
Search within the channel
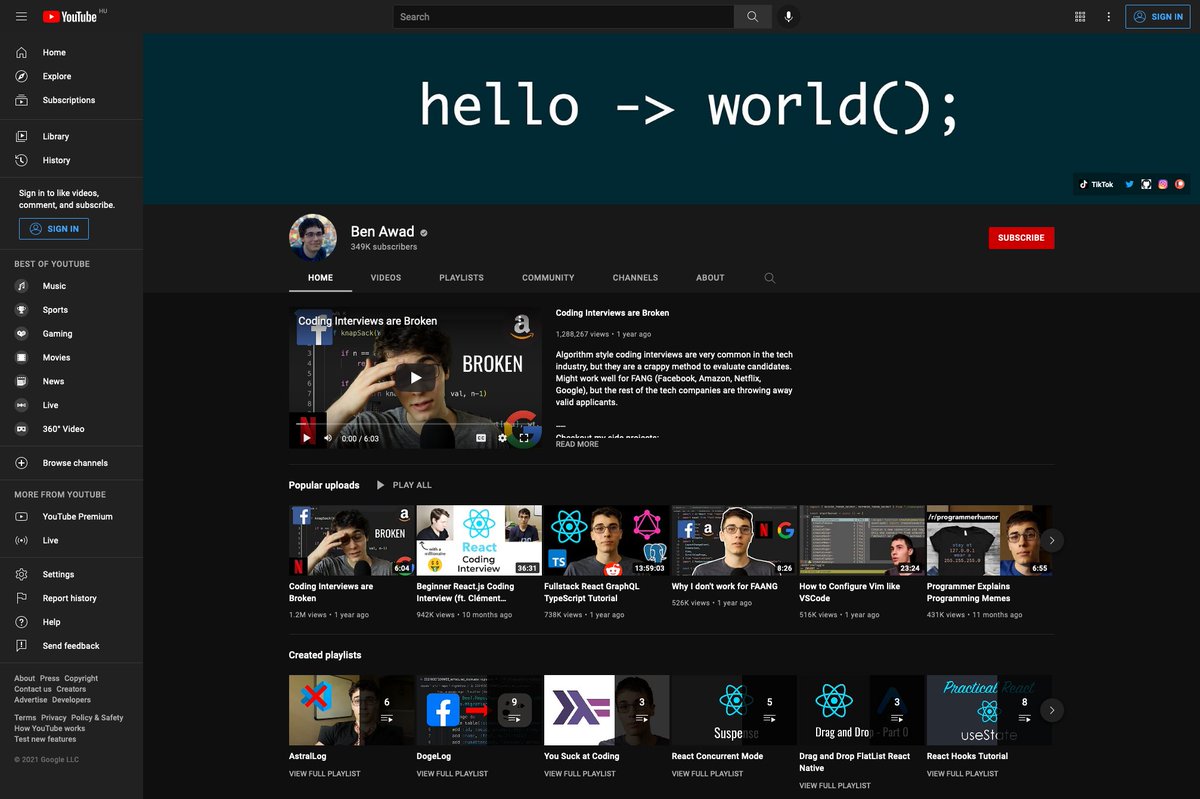pyautogui.click(x=770, y=278)
